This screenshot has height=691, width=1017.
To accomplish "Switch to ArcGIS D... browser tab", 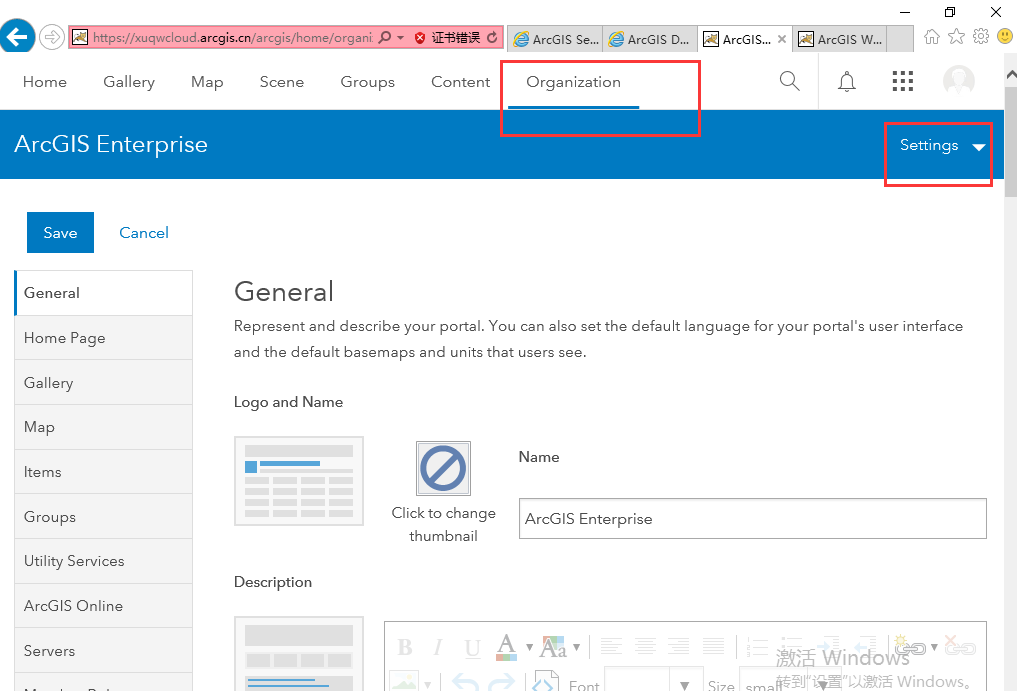I will tap(650, 40).
